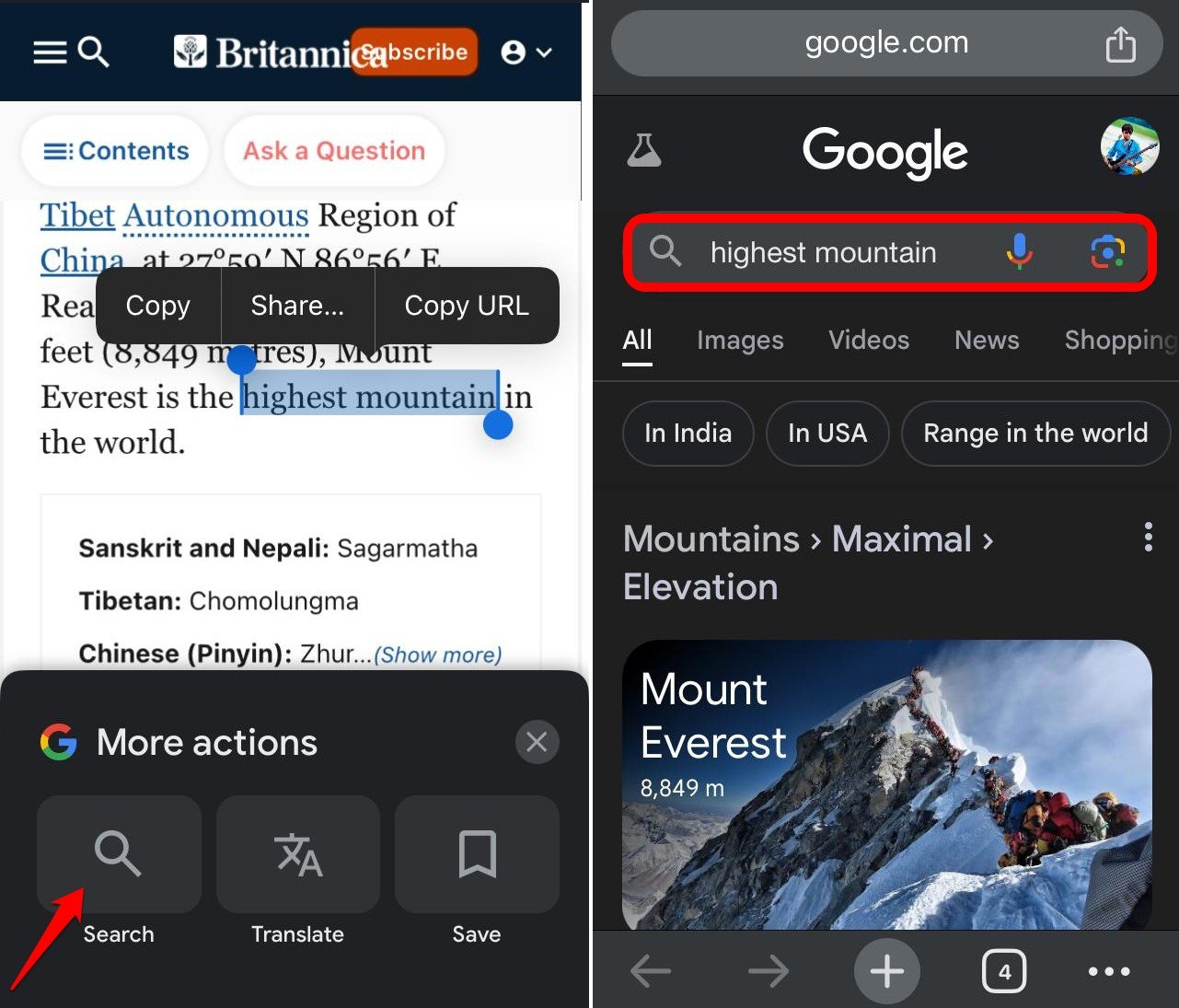
Task: Tap the orange Subscribe button
Action: [x=414, y=52]
